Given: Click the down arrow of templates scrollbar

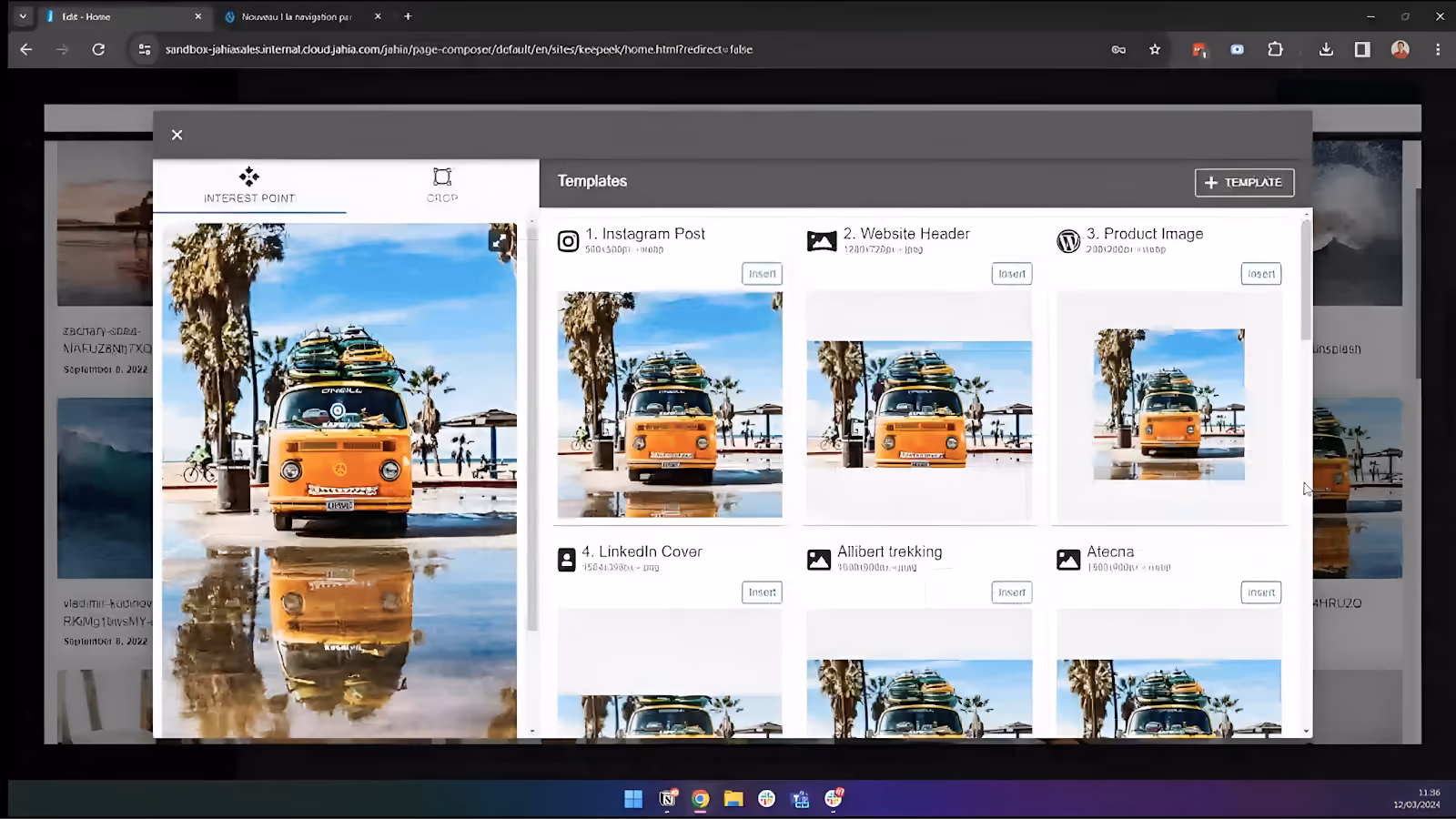Looking at the screenshot, I should tap(1306, 732).
